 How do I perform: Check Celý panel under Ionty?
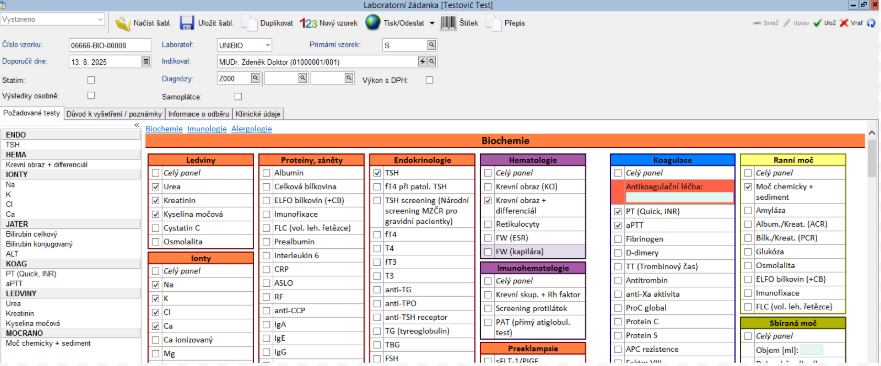(x=155, y=271)
